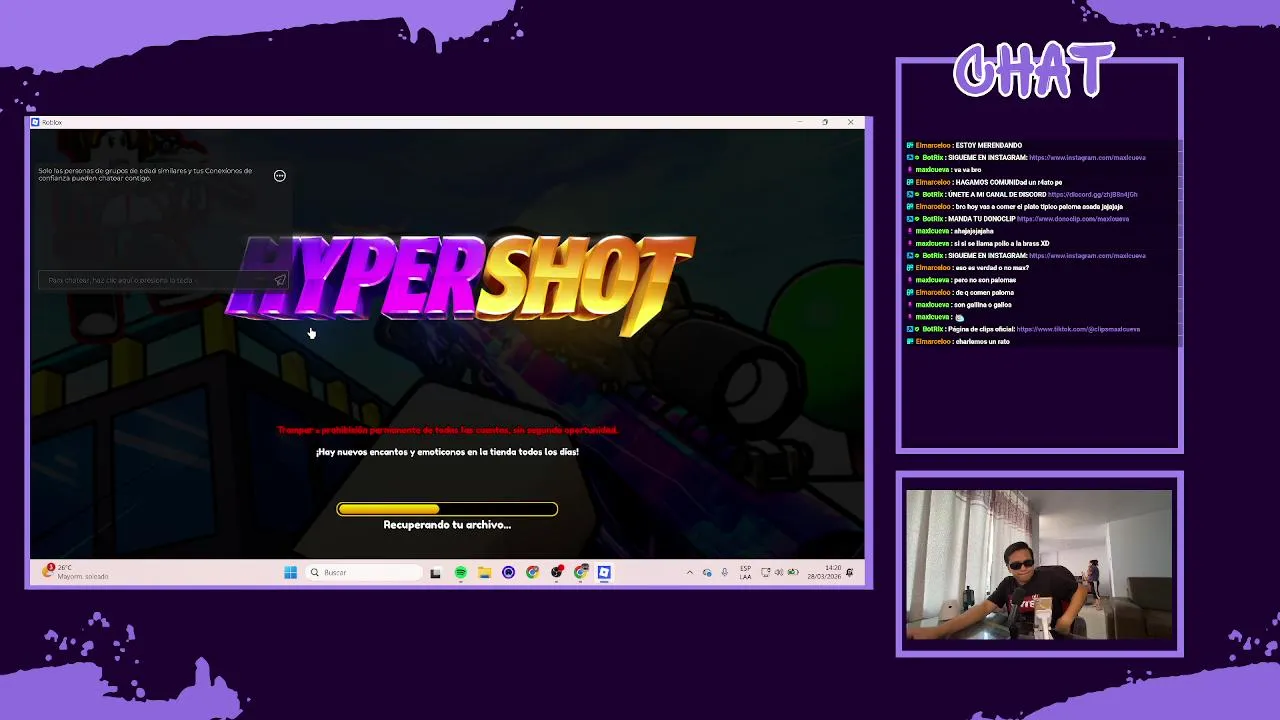Click 'HAGAMOS COMUNIDad un r4ato pe' message

(1008, 182)
